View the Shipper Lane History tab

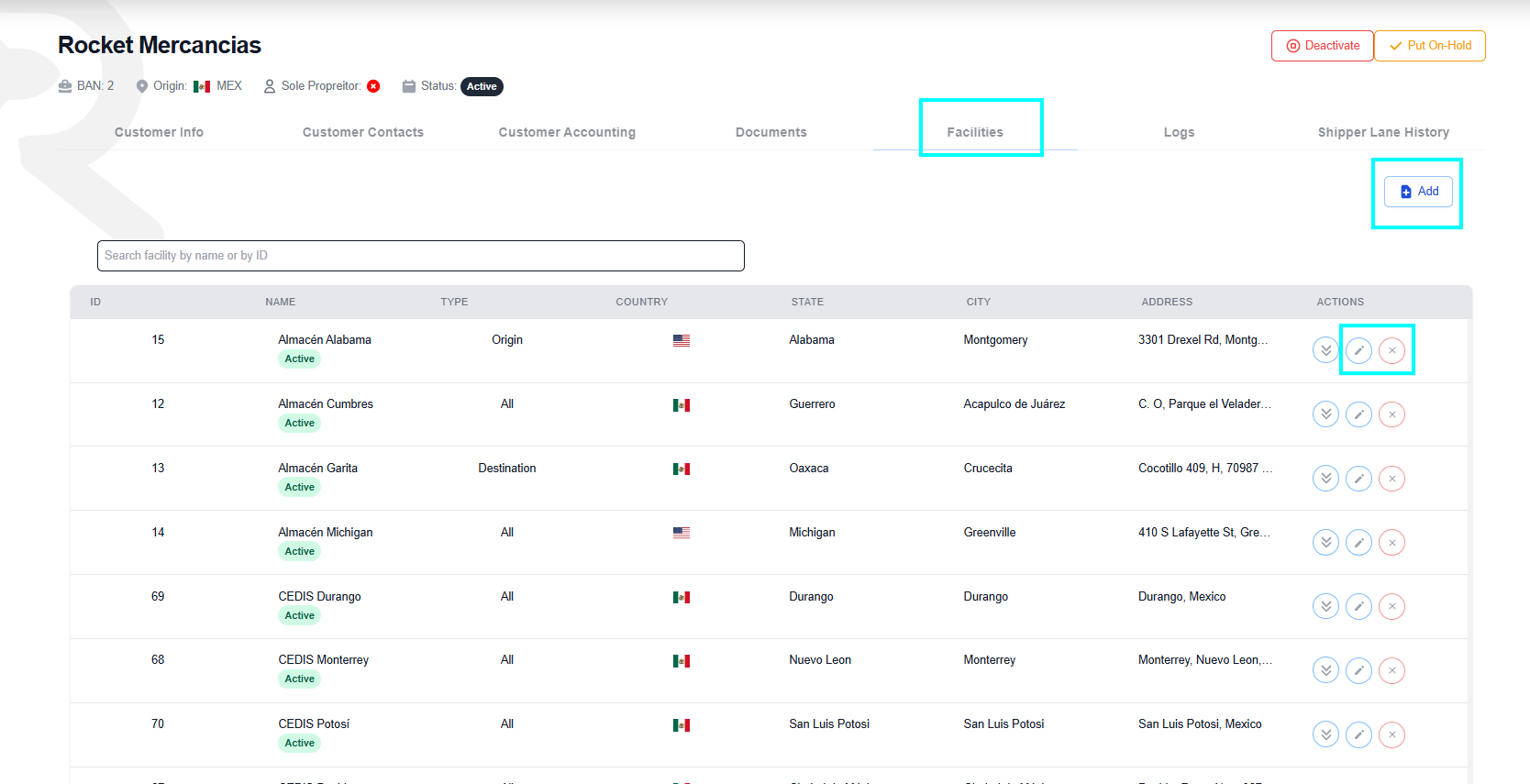(x=1383, y=132)
